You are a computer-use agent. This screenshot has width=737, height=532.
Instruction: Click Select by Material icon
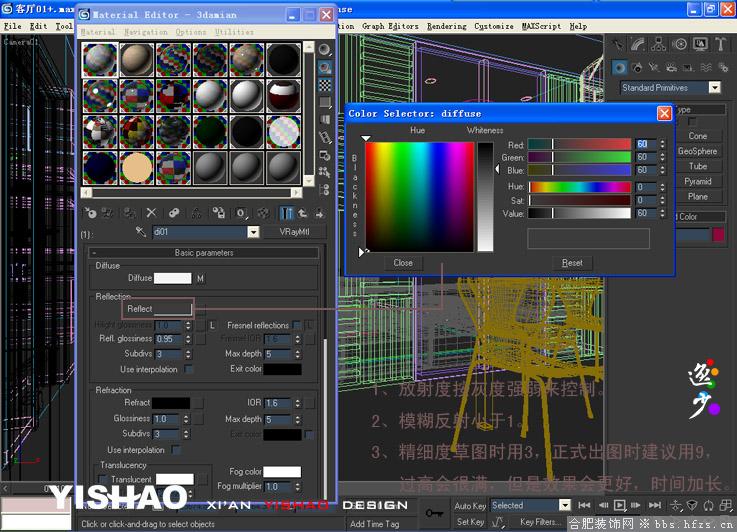(x=324, y=172)
